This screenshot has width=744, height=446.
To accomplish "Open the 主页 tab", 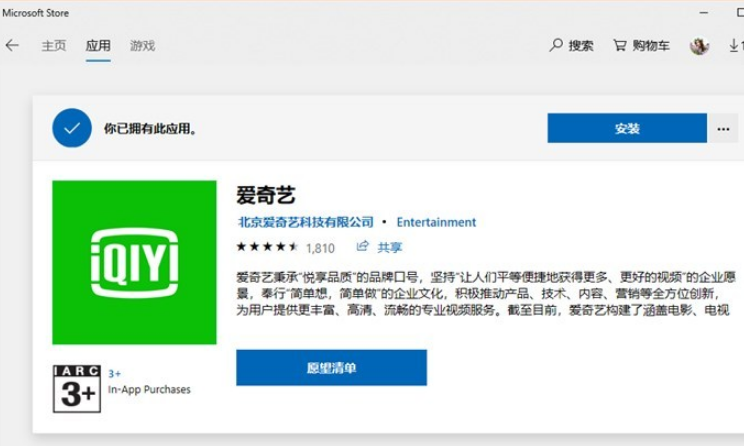I will click(54, 46).
